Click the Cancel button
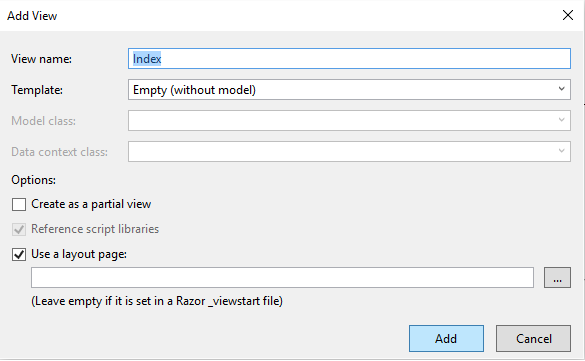Viewport: 585px width, 361px height. pos(534,339)
